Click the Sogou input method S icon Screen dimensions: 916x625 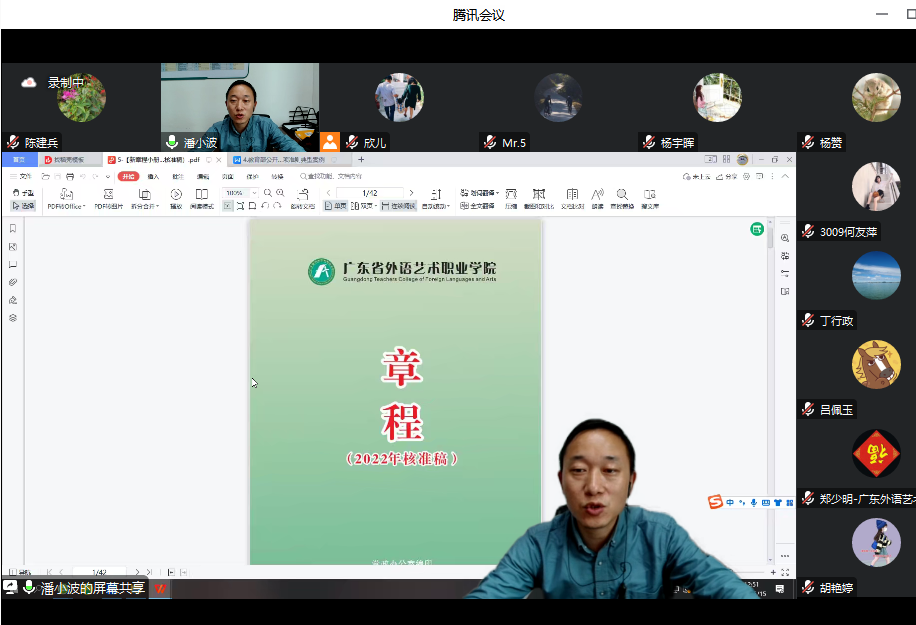(x=715, y=502)
